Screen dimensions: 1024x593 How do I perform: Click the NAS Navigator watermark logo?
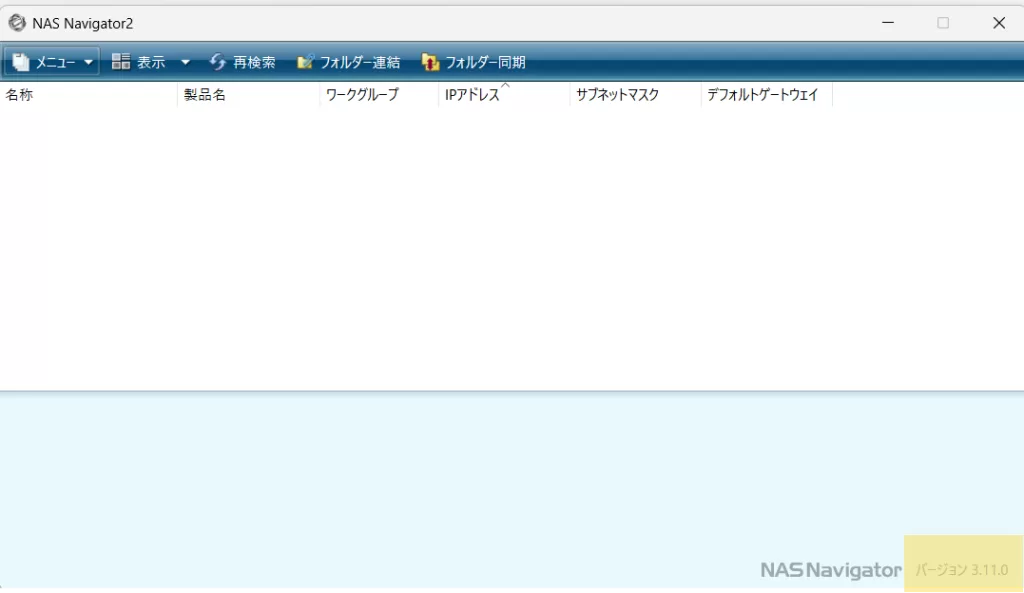pyautogui.click(x=833, y=569)
